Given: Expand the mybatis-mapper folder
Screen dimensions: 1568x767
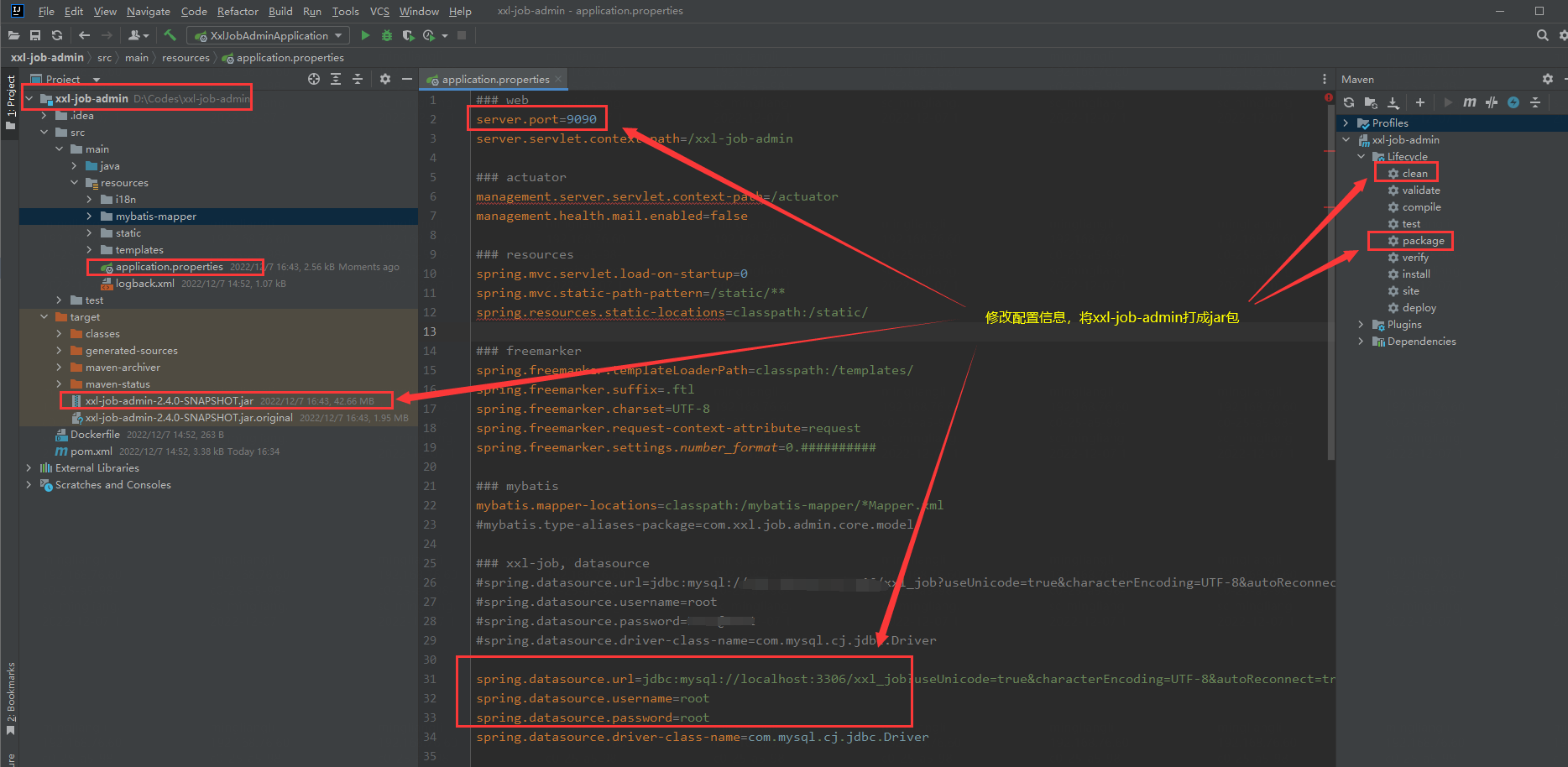Looking at the screenshot, I should pyautogui.click(x=90, y=217).
